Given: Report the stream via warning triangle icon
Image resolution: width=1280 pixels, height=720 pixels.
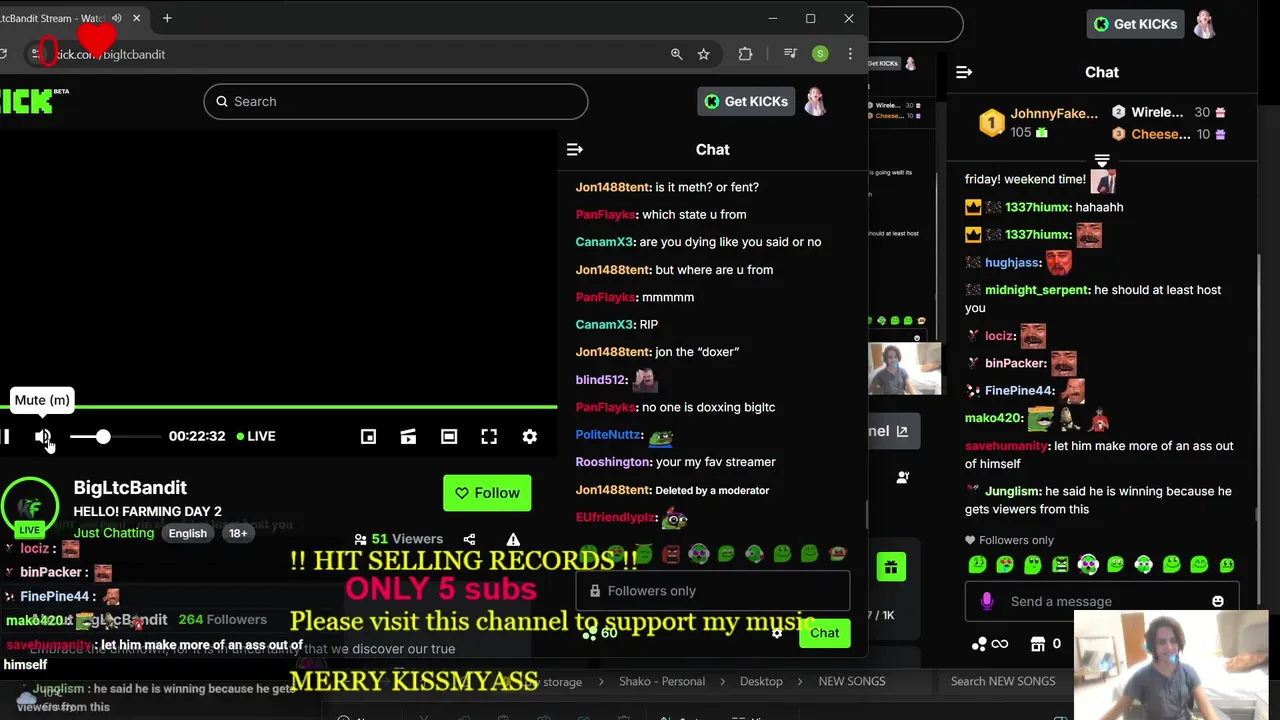Looking at the screenshot, I should (x=513, y=539).
